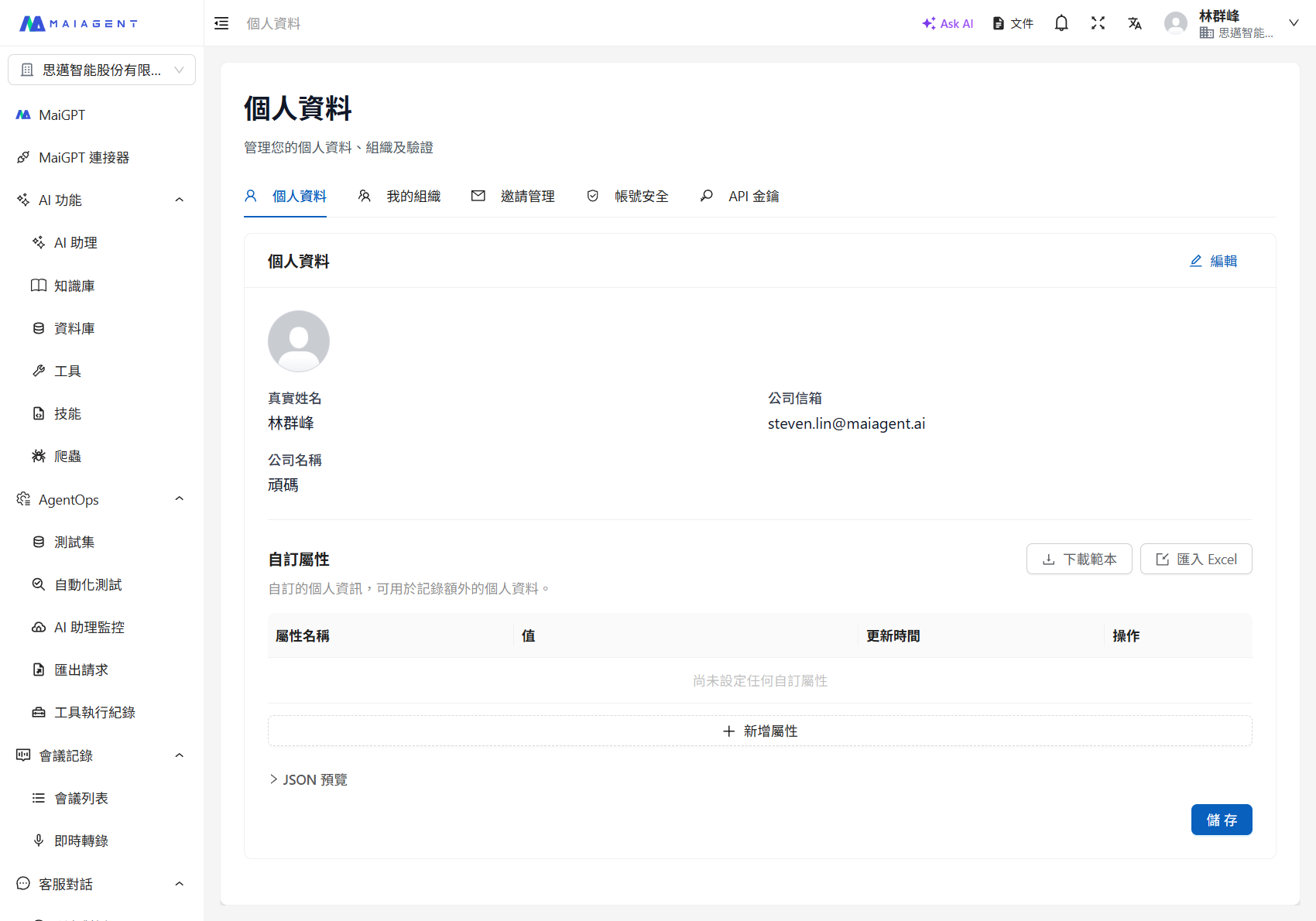This screenshot has height=921, width=1316.
Task: Click the profile avatar picture
Action: coord(299,341)
